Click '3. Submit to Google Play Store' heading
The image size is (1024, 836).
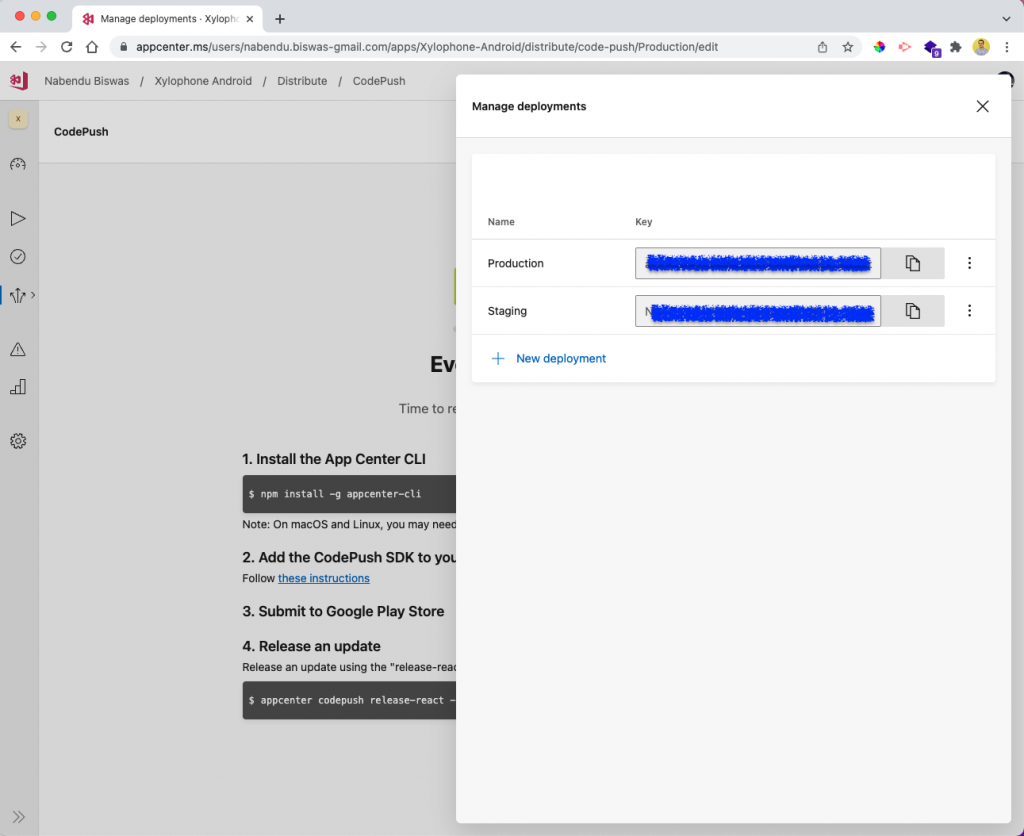tap(343, 611)
